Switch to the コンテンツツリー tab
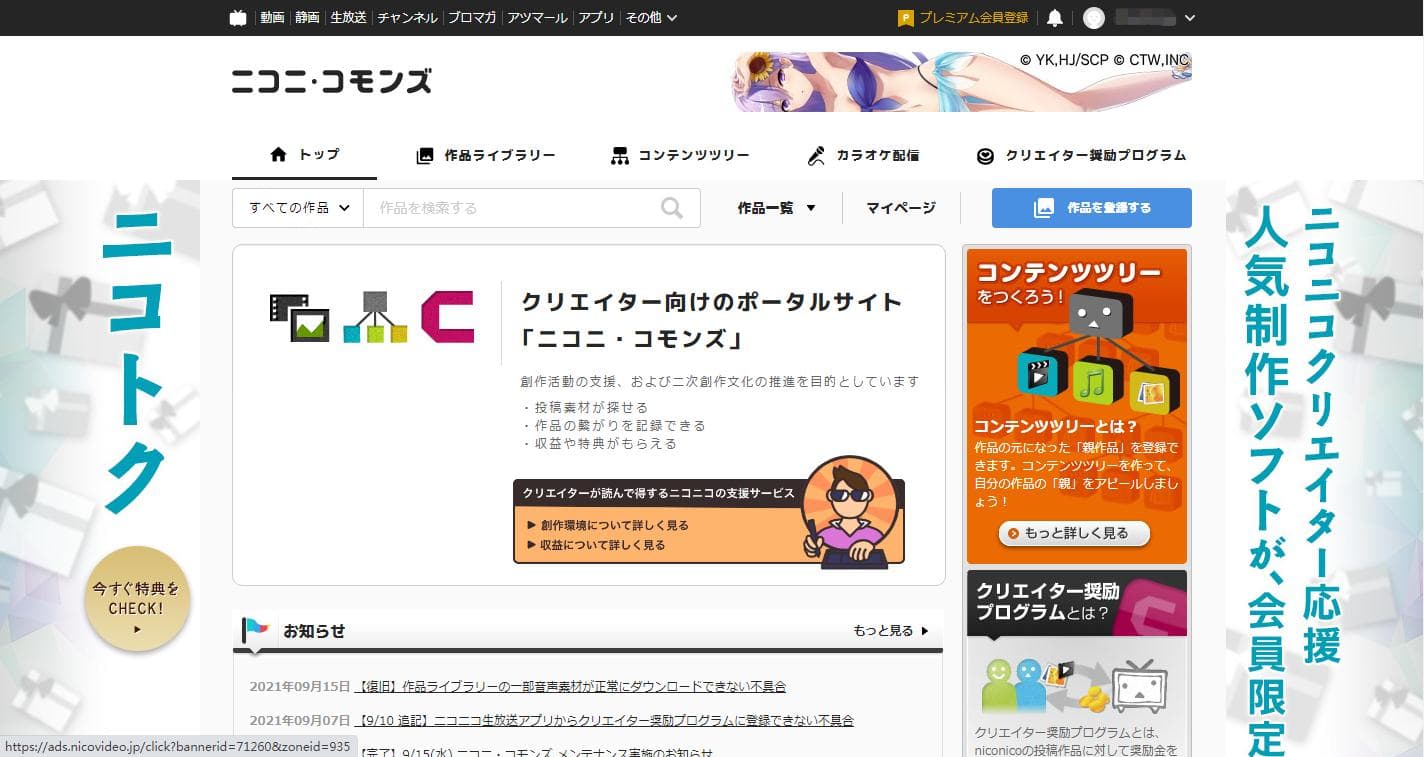The image size is (1424, 757). (680, 155)
